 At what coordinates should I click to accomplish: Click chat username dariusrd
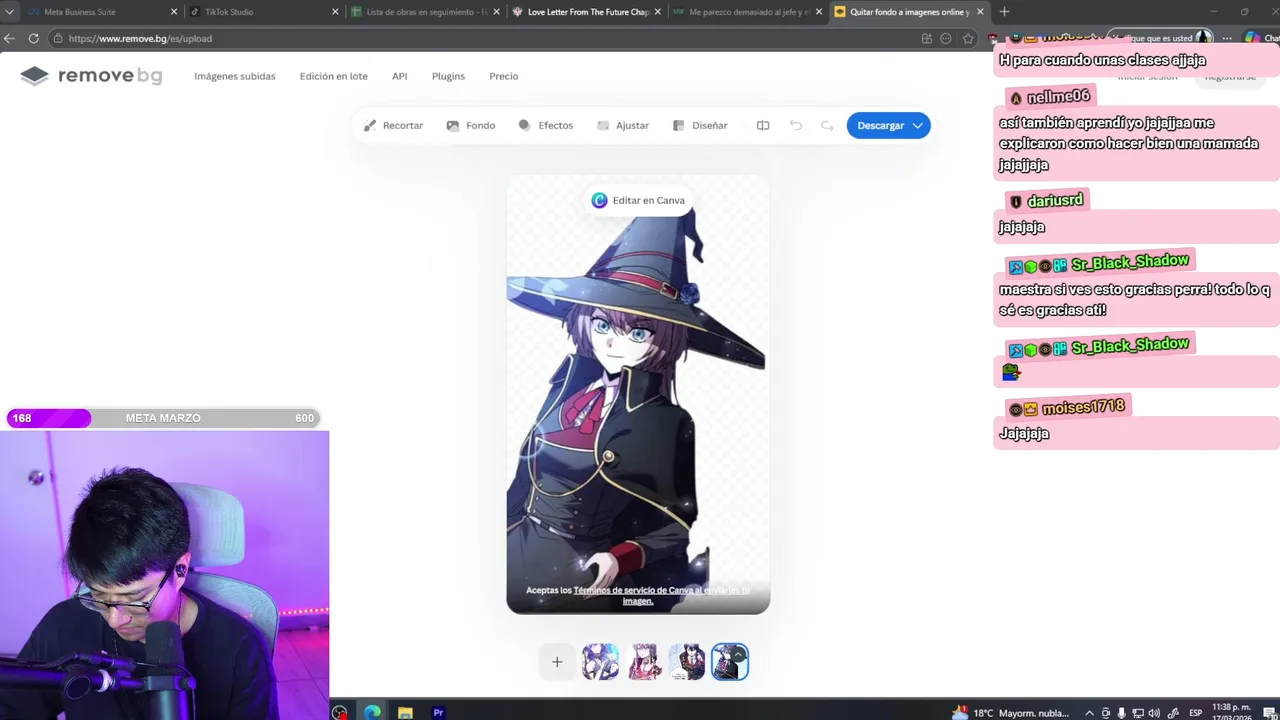[1055, 200]
